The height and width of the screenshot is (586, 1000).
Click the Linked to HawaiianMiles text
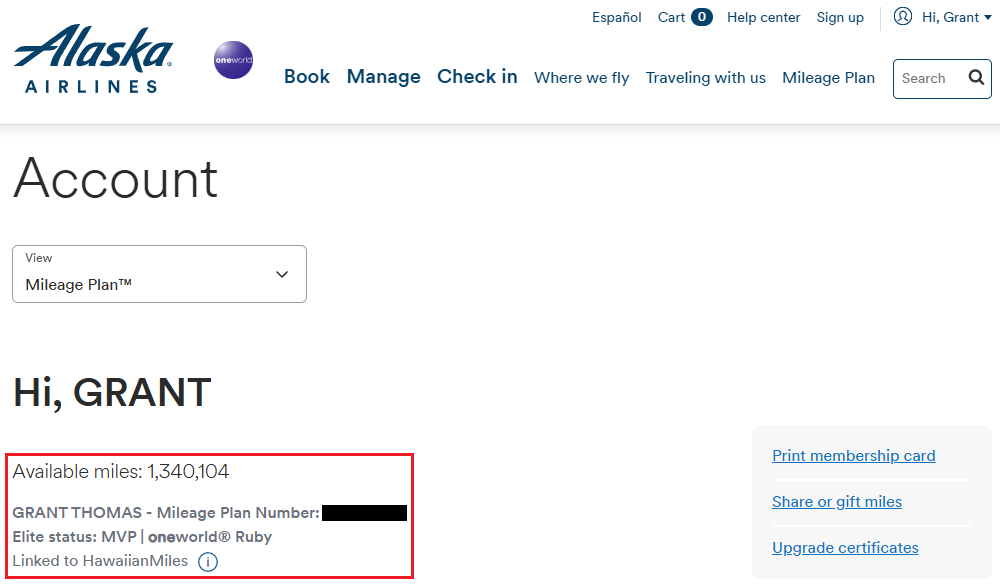(100, 561)
